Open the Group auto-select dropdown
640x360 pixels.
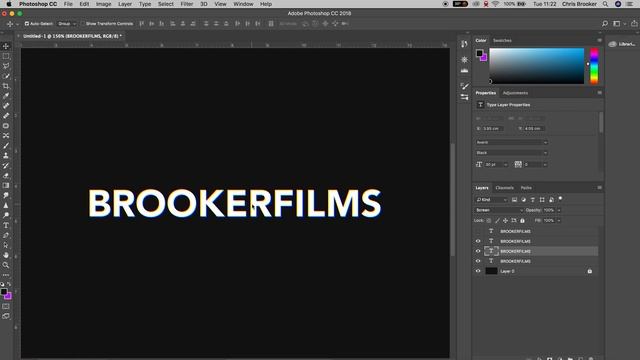point(67,24)
